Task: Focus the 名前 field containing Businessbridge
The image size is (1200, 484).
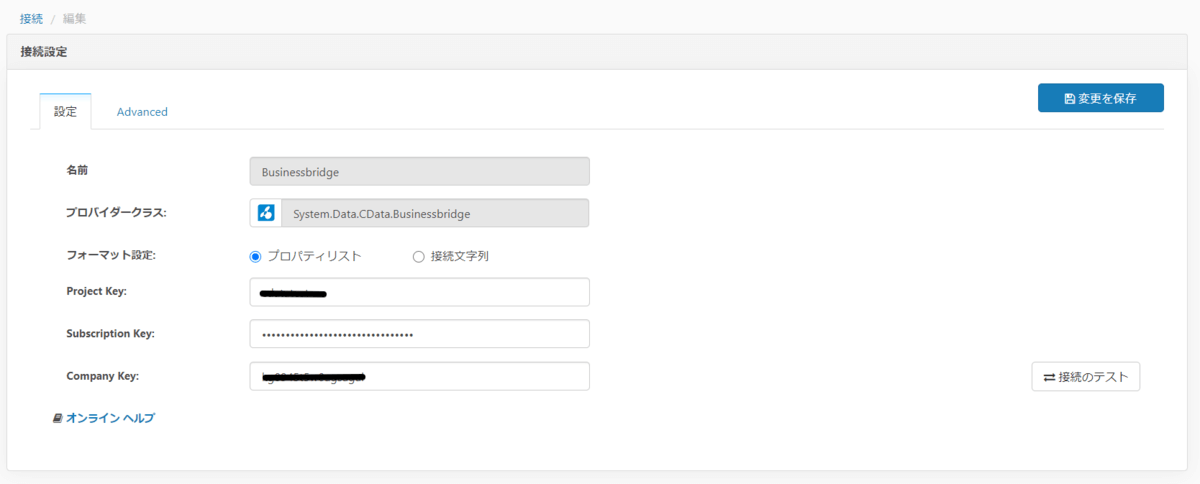Action: coord(419,171)
